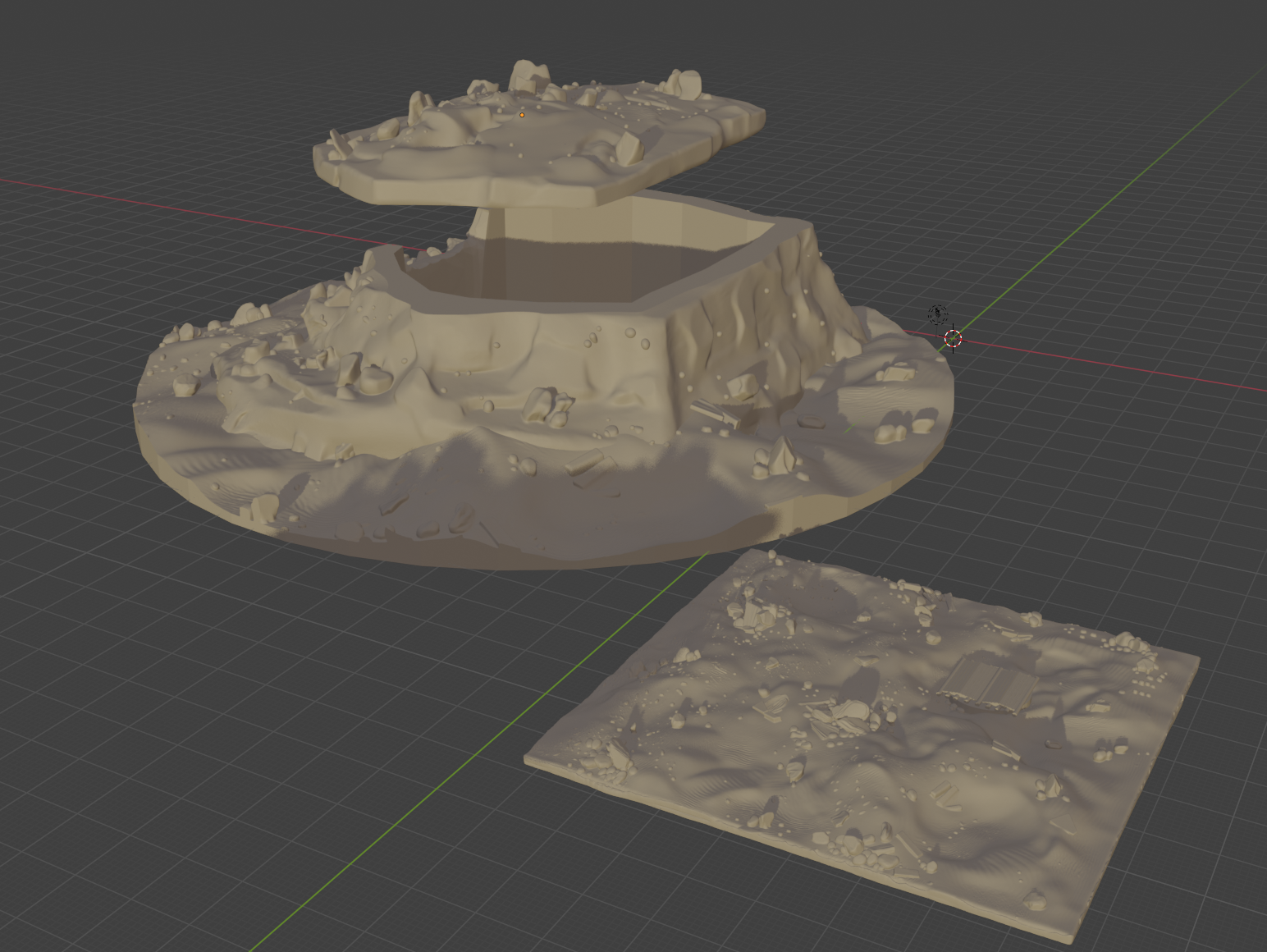Click the plank debris beside the cliff
Image resolution: width=1267 pixels, height=952 pixels.
pyautogui.click(x=716, y=414)
